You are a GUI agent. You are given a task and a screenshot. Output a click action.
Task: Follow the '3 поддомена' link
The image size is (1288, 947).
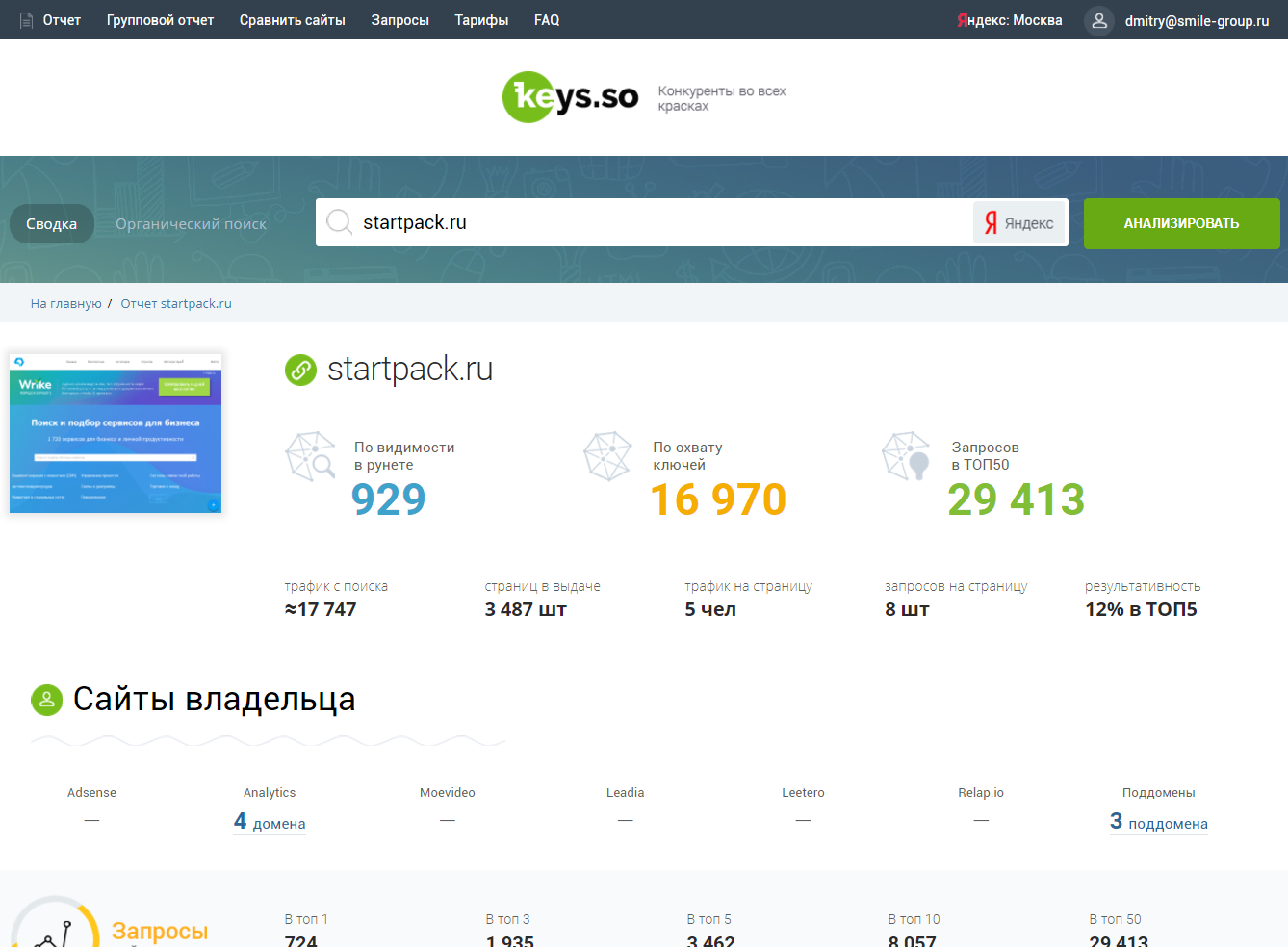coord(1159,822)
